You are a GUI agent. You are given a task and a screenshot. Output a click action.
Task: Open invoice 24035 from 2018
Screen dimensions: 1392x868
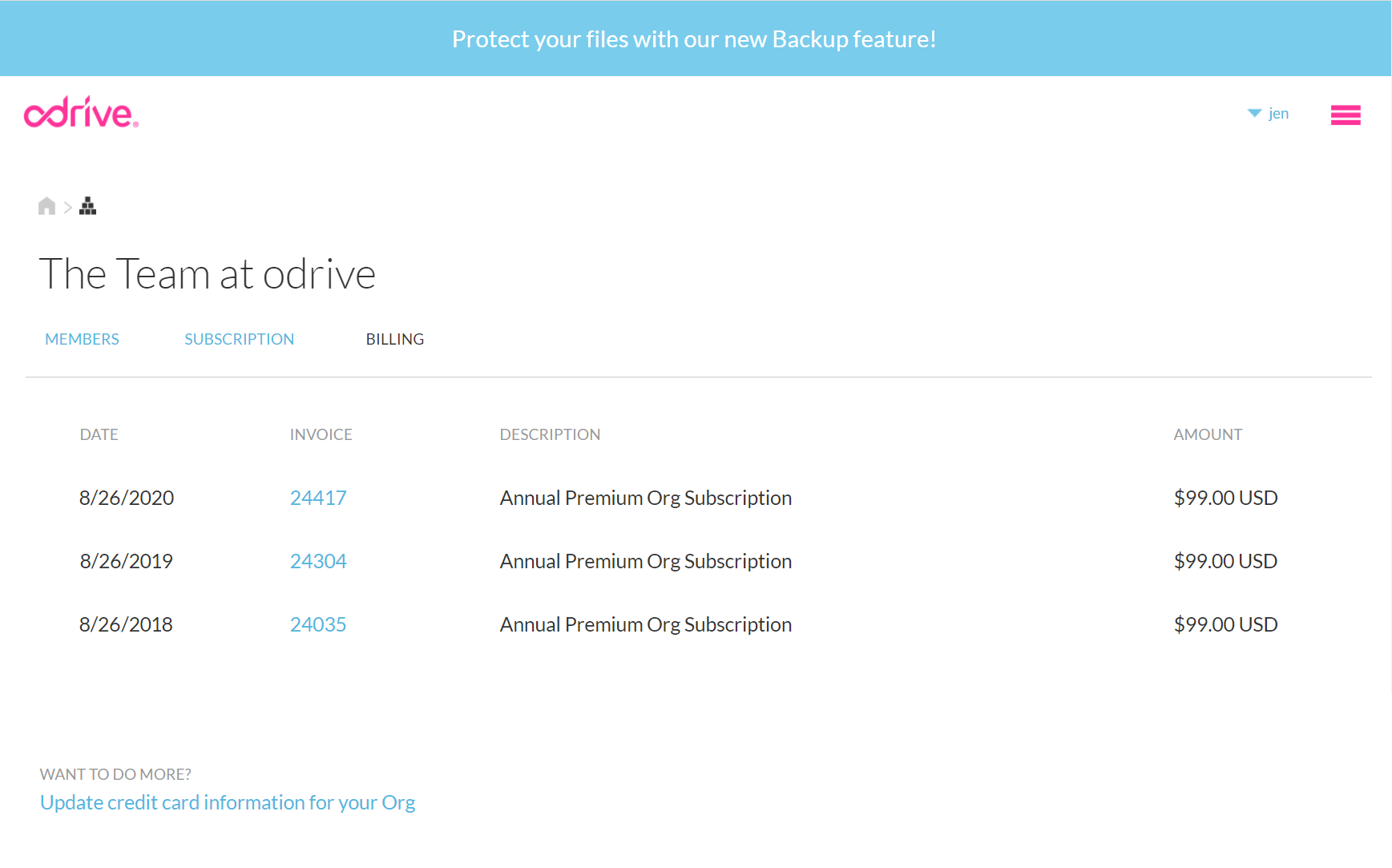coord(317,624)
